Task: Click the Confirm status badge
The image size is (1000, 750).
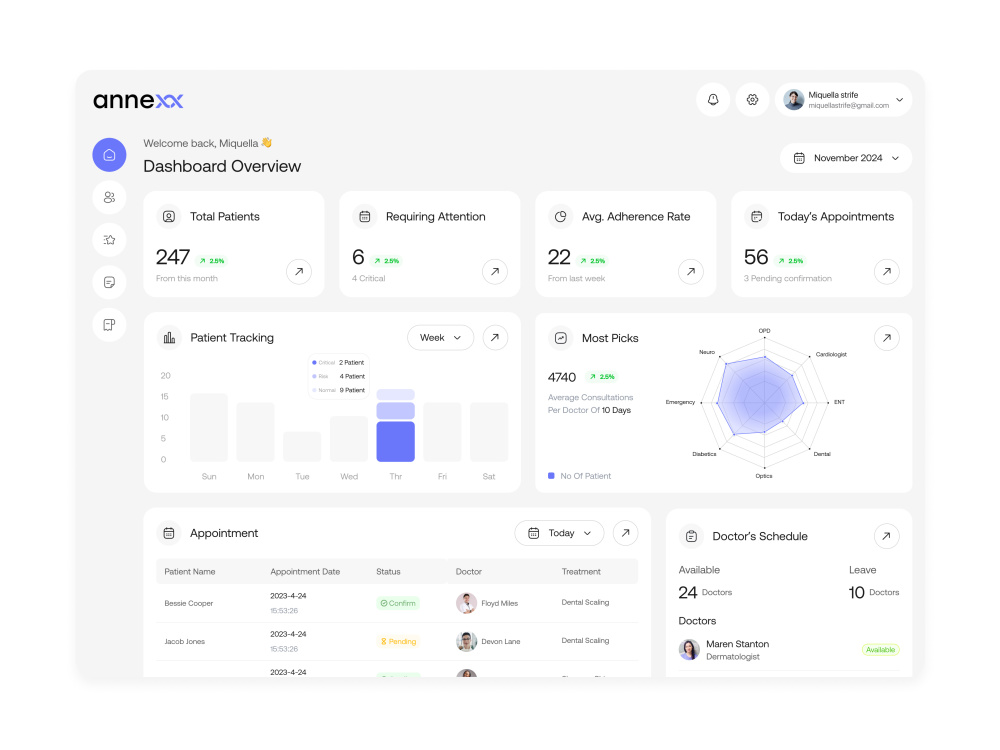Action: click(398, 603)
